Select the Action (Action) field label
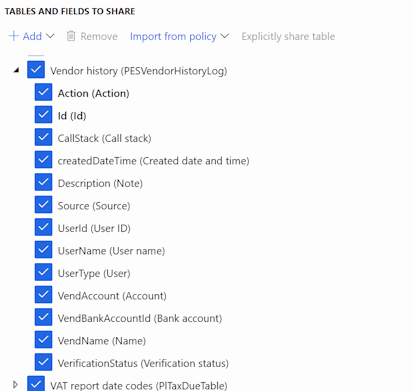The image size is (413, 391). coord(93,93)
